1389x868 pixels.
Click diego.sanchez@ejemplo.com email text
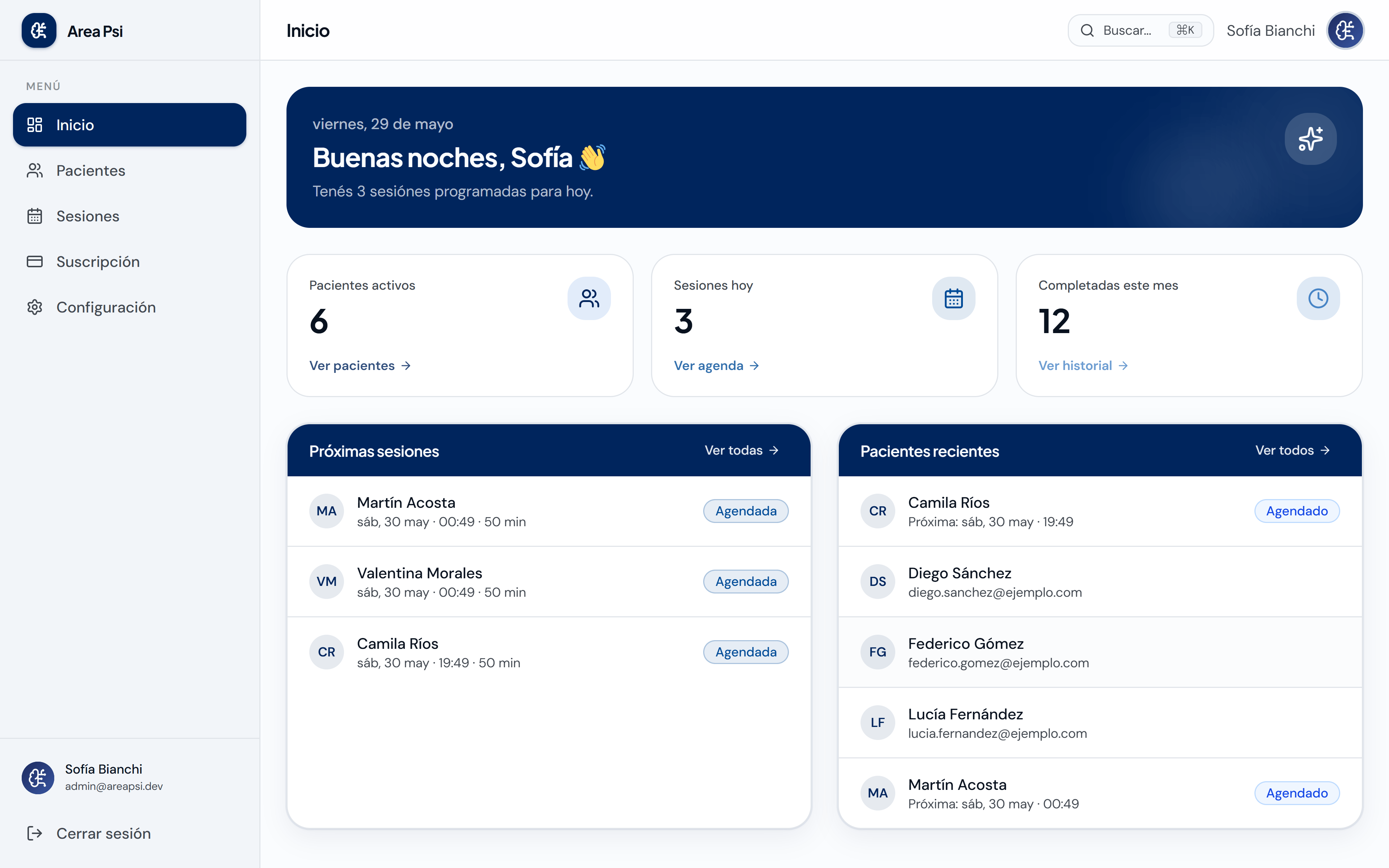tap(995, 592)
